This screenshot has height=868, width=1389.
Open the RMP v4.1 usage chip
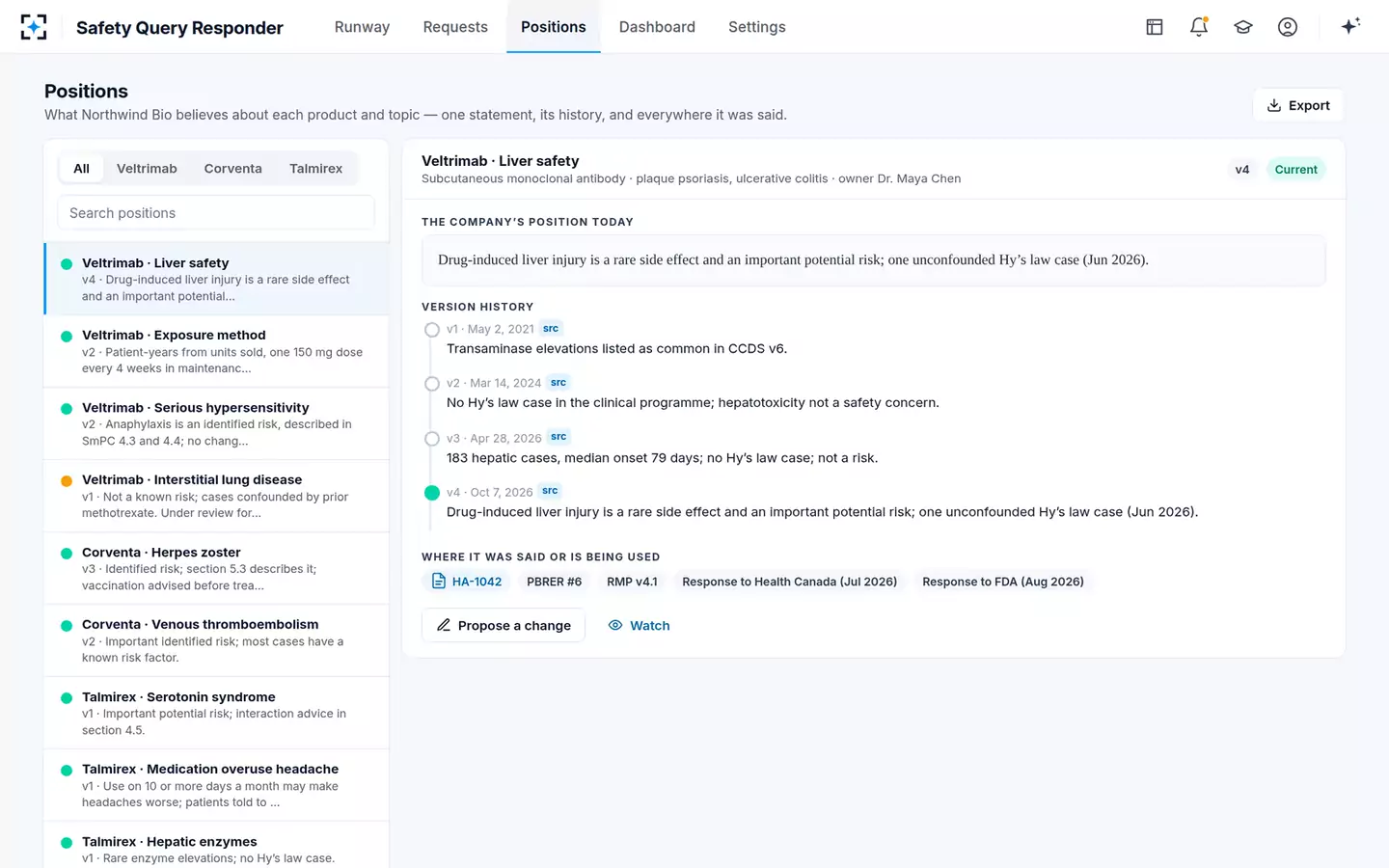tap(632, 582)
